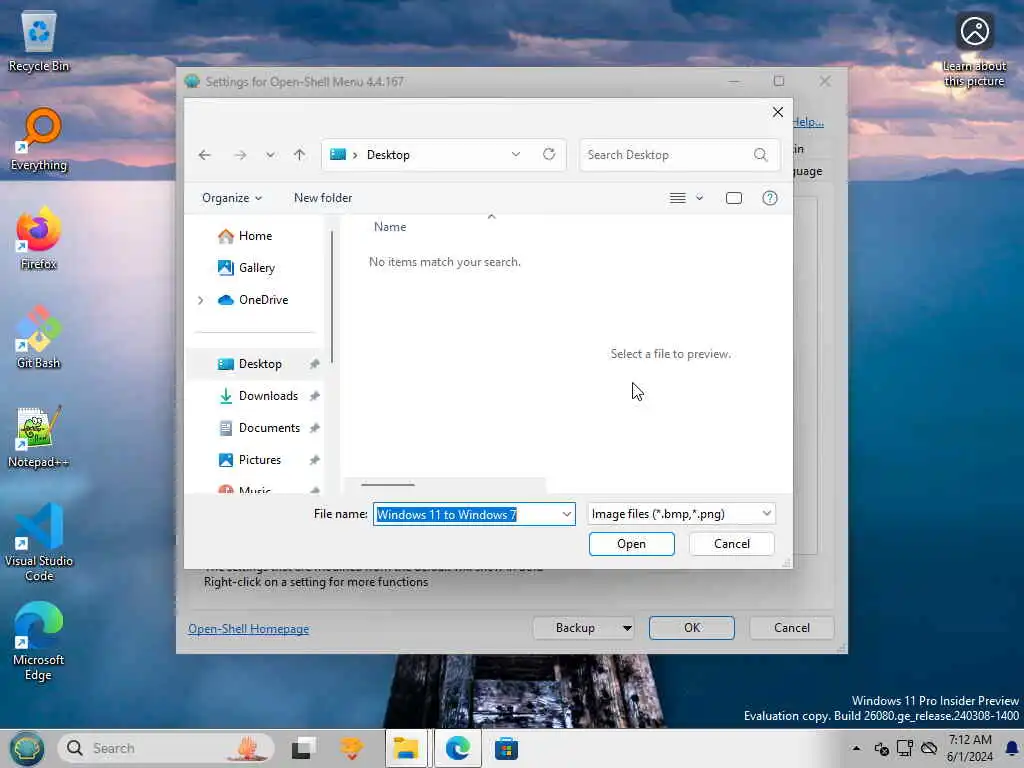This screenshot has width=1024, height=768.
Task: Select Gallery in navigation pane
Action: point(256,268)
